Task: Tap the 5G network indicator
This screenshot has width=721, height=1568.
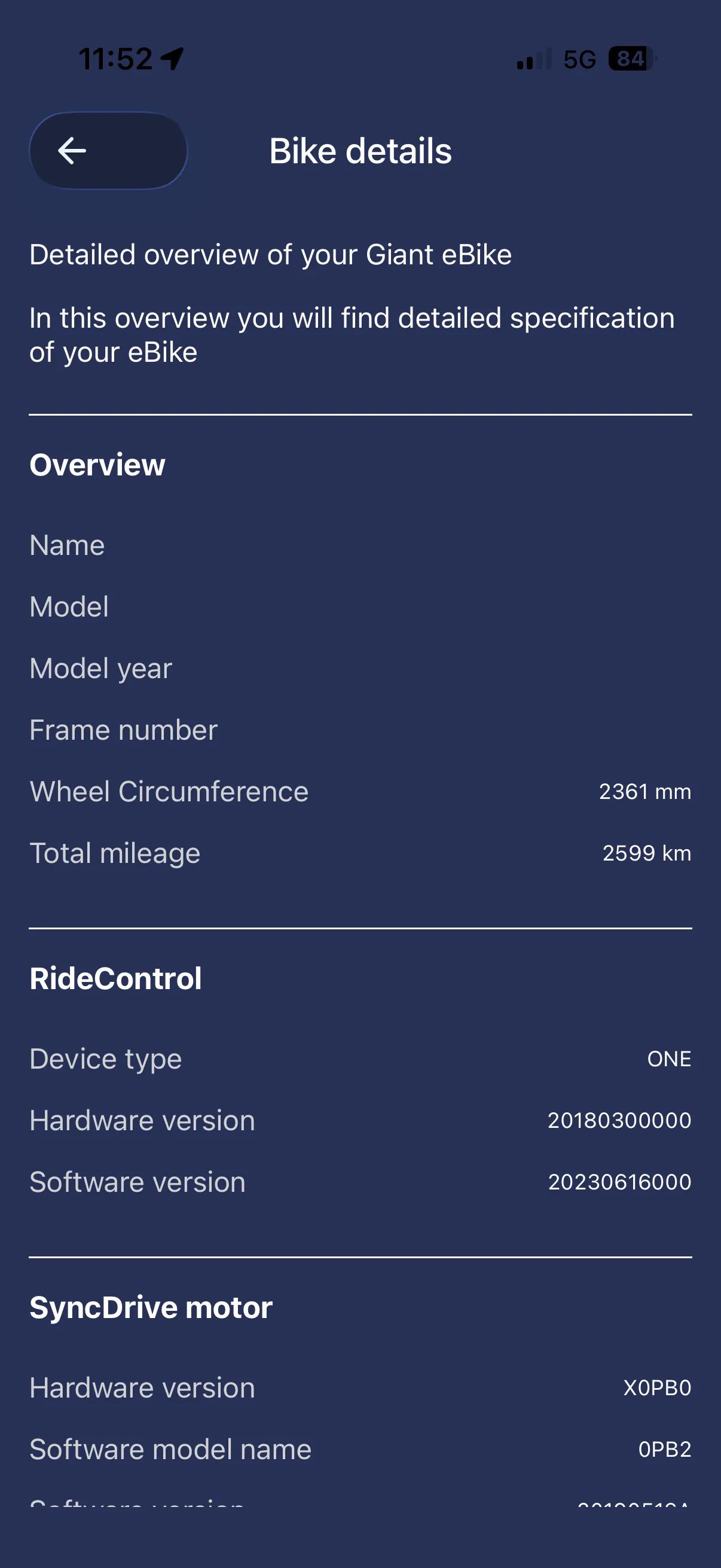Action: pos(579,59)
